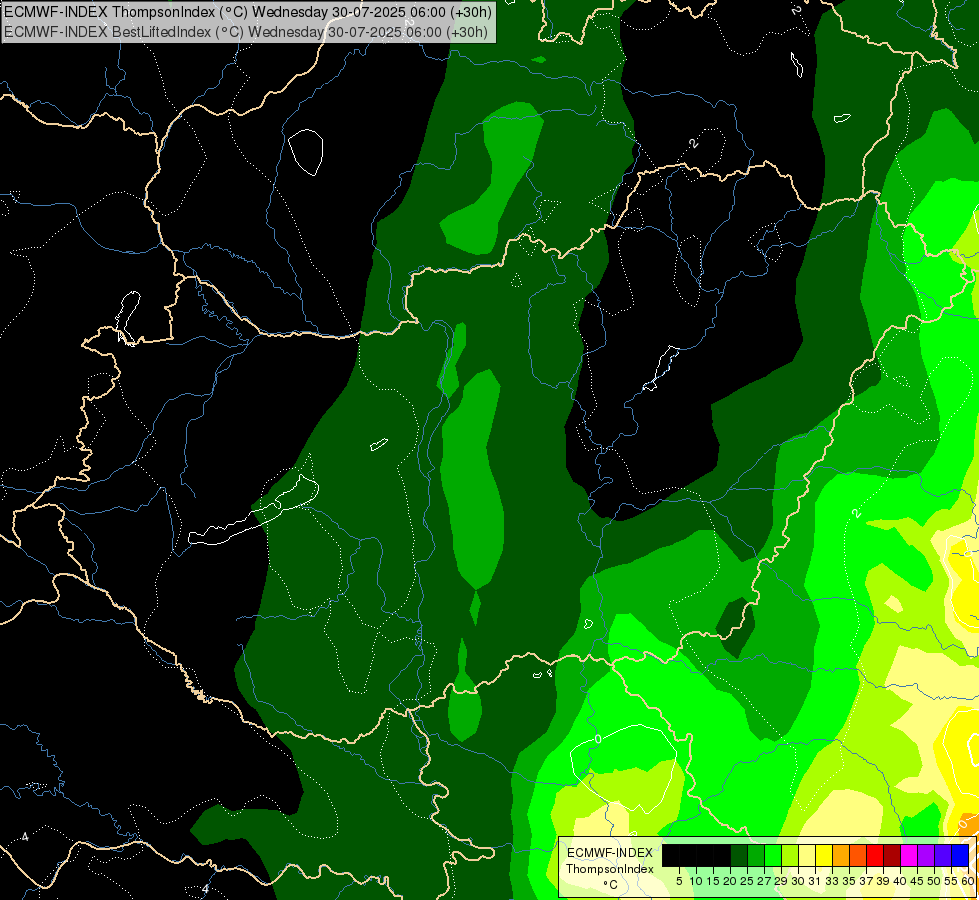Select the blue 55–60 legend swatch

tap(960, 855)
